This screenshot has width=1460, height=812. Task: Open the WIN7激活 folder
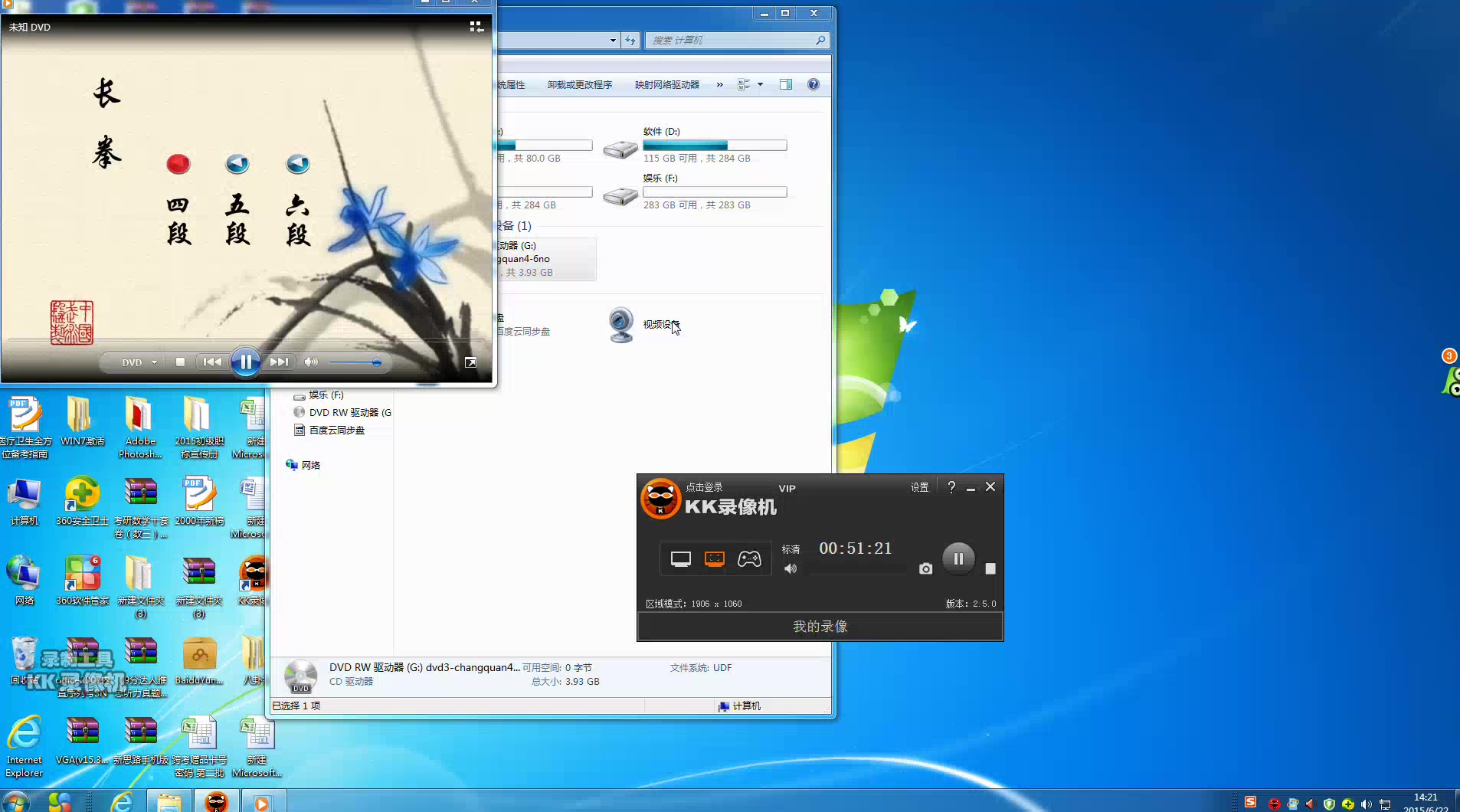coord(83,421)
